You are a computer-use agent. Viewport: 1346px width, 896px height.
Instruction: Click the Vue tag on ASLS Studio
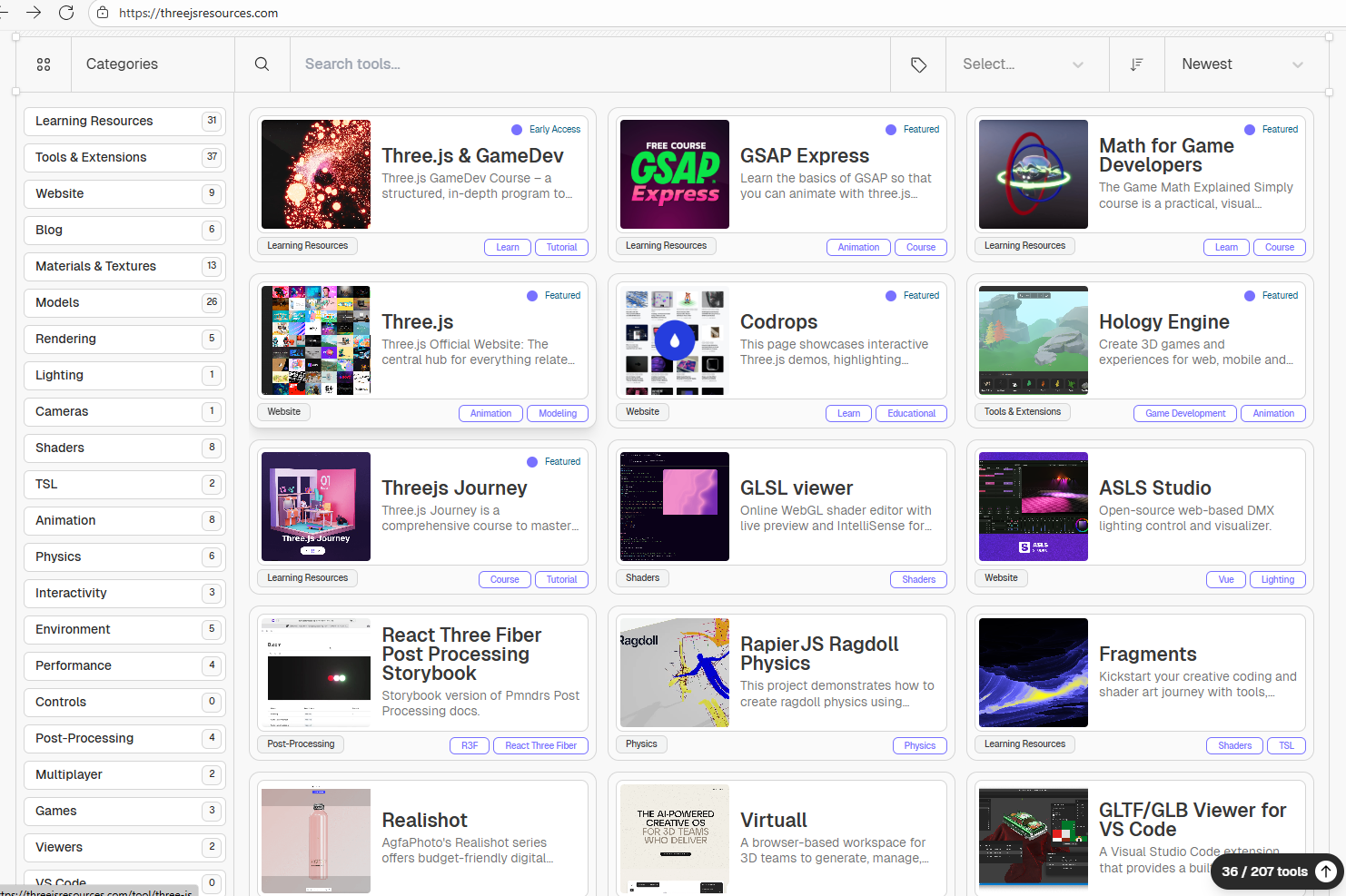(1225, 579)
